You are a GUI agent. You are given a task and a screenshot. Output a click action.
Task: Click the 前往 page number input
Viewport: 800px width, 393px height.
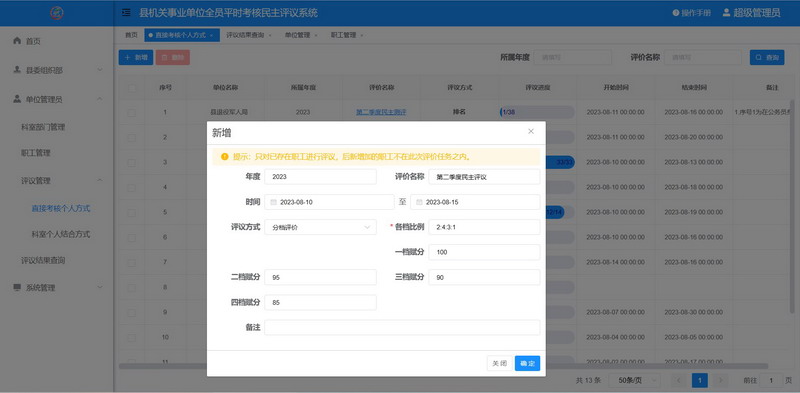[771, 380]
